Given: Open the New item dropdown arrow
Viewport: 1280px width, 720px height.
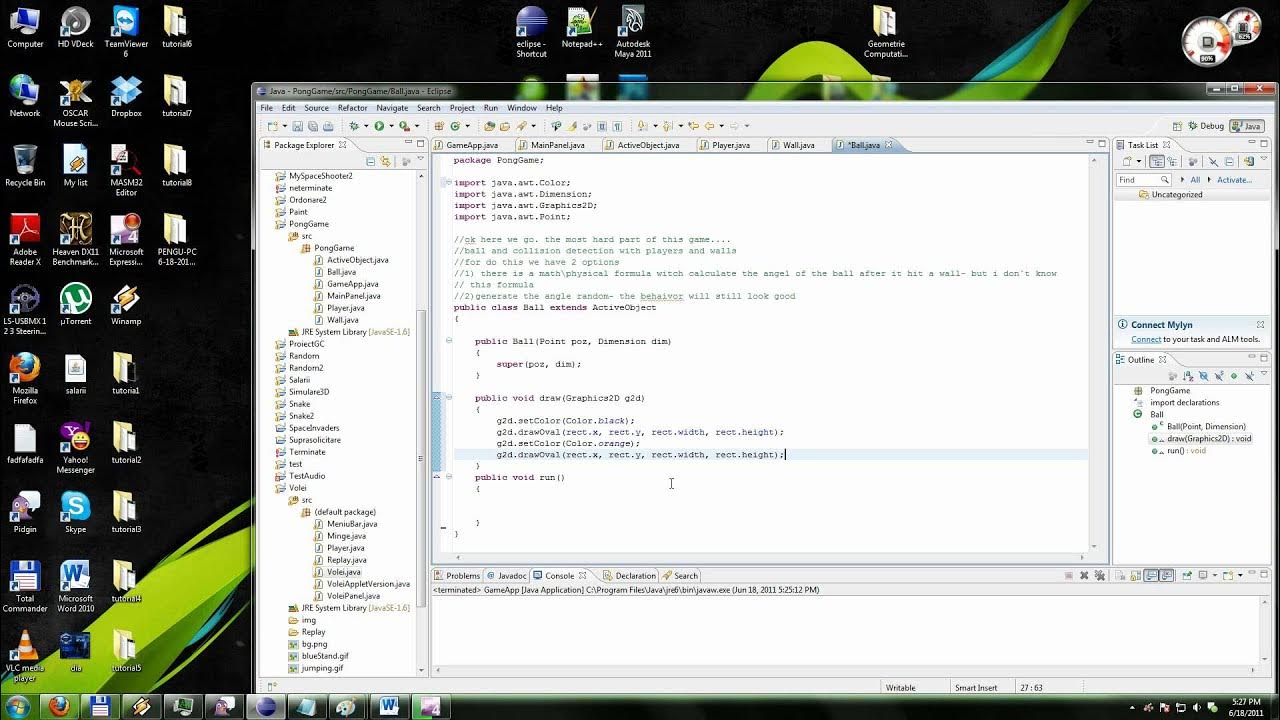Looking at the screenshot, I should coord(285,126).
